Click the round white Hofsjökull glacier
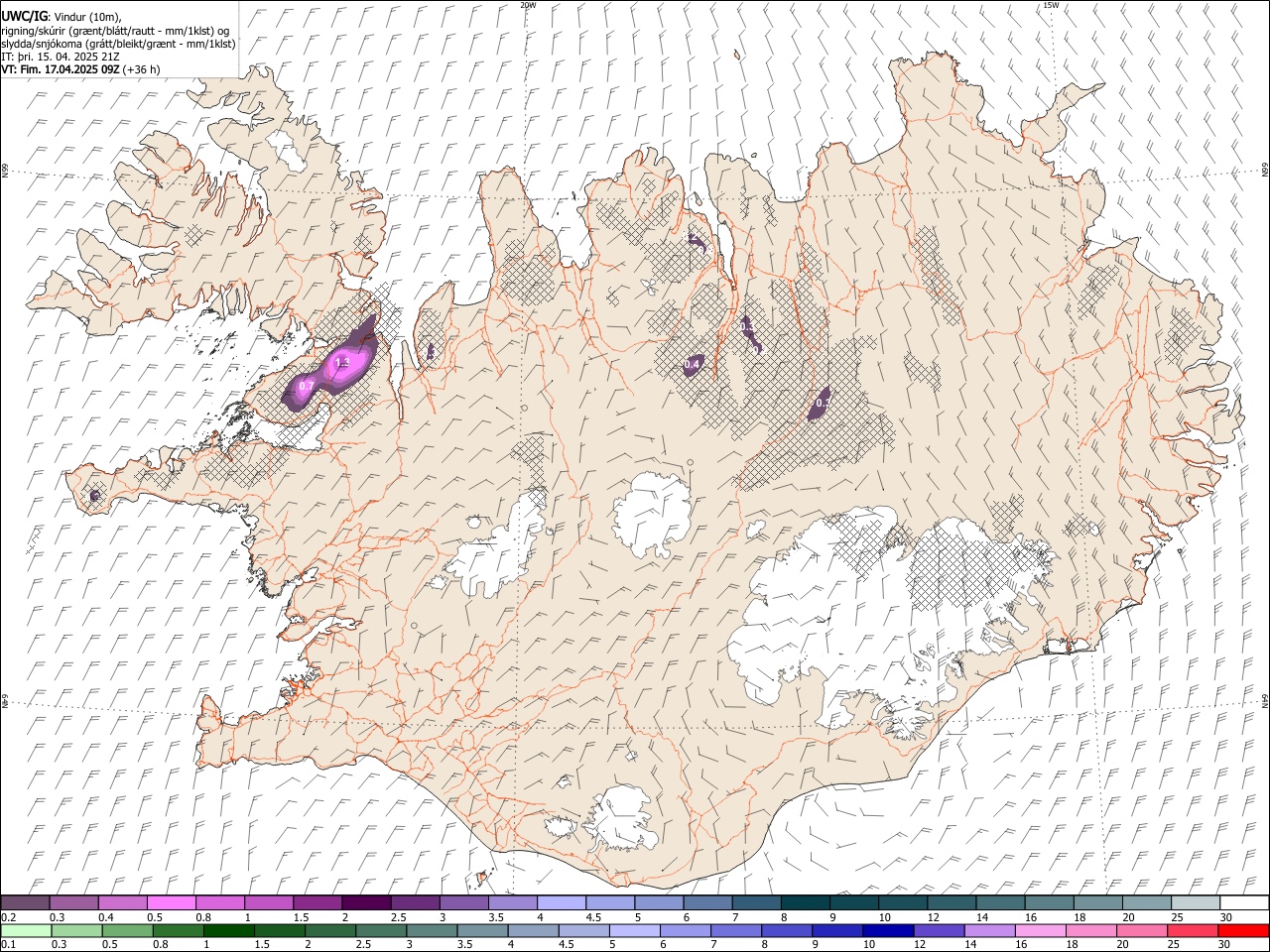This screenshot has width=1270, height=952. pos(652,516)
